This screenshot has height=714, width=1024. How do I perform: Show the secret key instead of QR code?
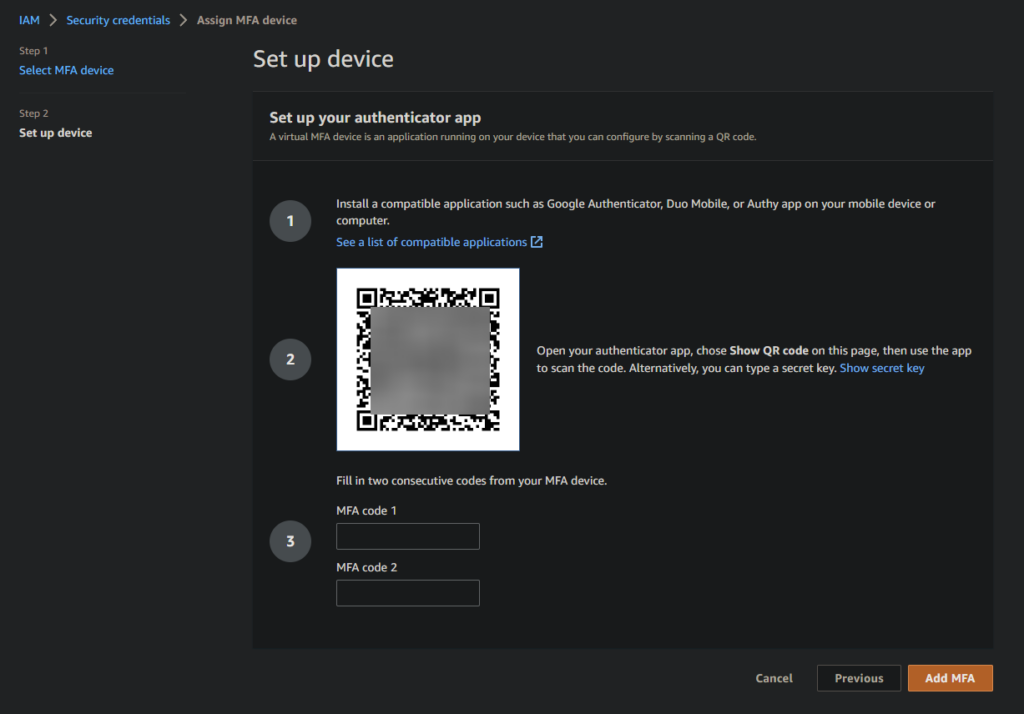(881, 367)
